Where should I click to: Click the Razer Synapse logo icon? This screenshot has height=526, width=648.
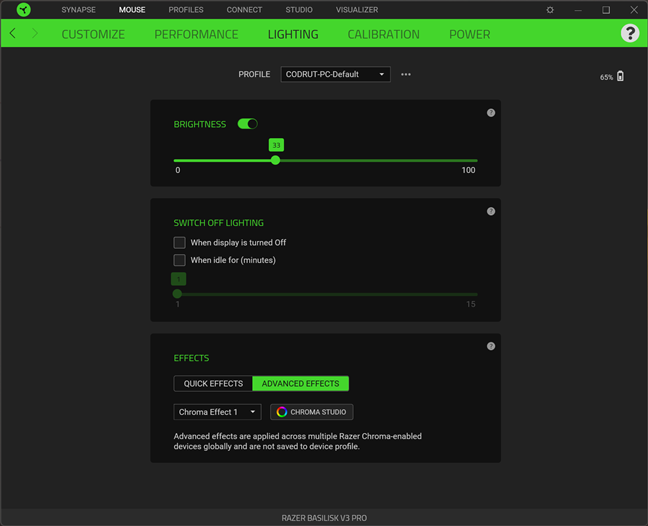(24, 10)
